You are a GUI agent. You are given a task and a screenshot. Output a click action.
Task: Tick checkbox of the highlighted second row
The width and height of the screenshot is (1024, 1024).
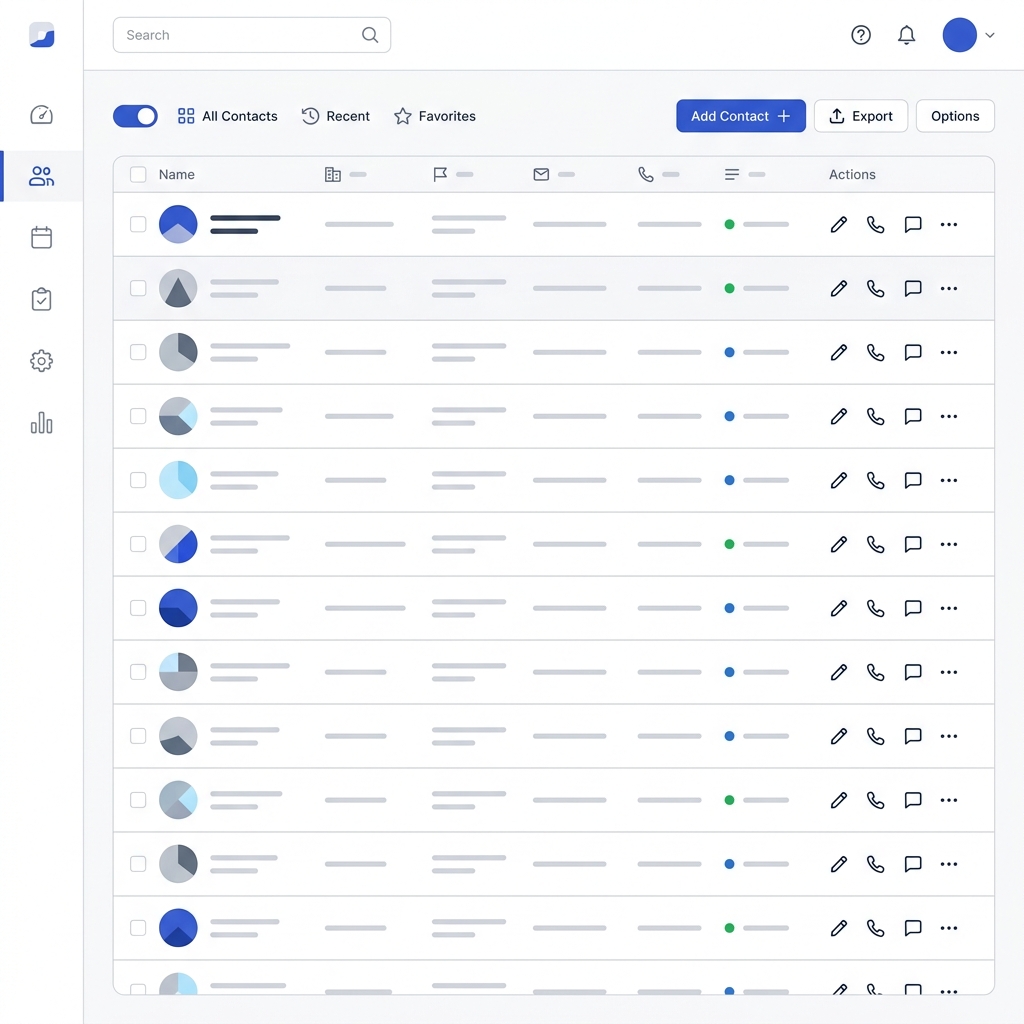tap(138, 288)
